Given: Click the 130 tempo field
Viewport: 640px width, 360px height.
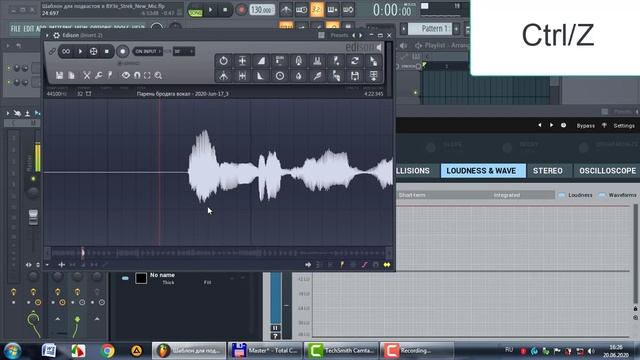Looking at the screenshot, I should coord(262,9).
